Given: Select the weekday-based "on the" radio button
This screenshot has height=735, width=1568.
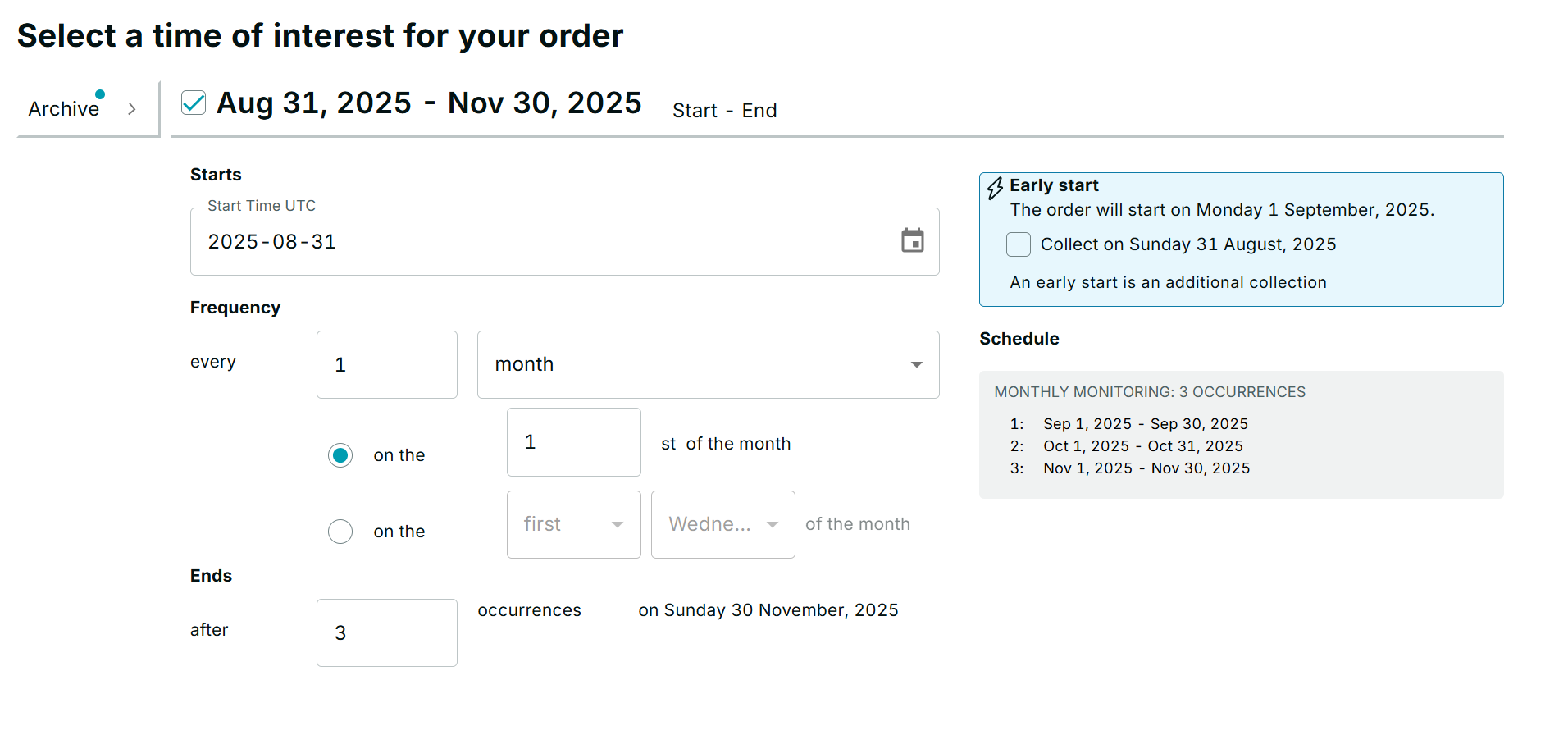Looking at the screenshot, I should [x=340, y=532].
